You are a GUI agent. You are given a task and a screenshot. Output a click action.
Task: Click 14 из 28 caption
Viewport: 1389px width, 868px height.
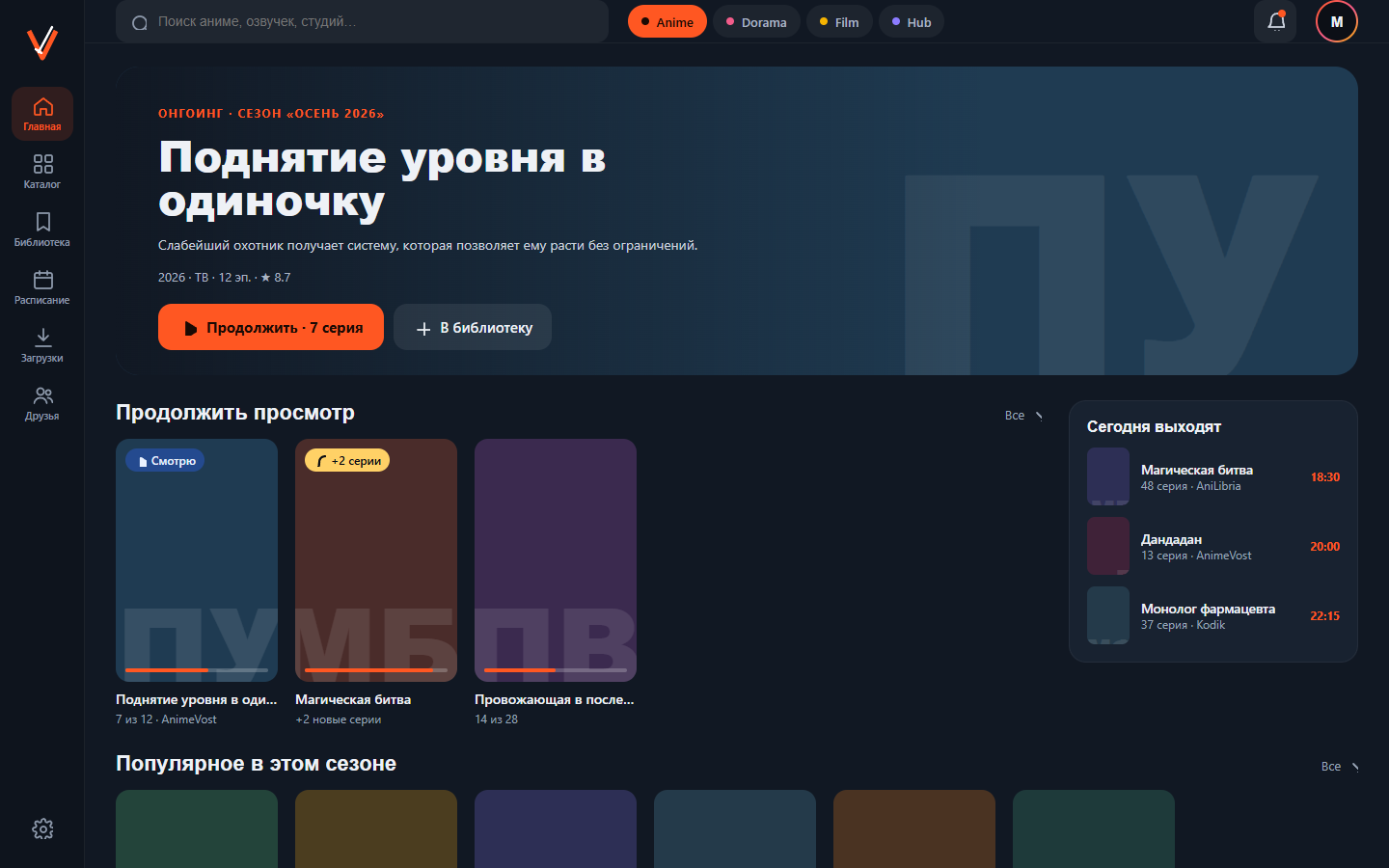pos(496,719)
